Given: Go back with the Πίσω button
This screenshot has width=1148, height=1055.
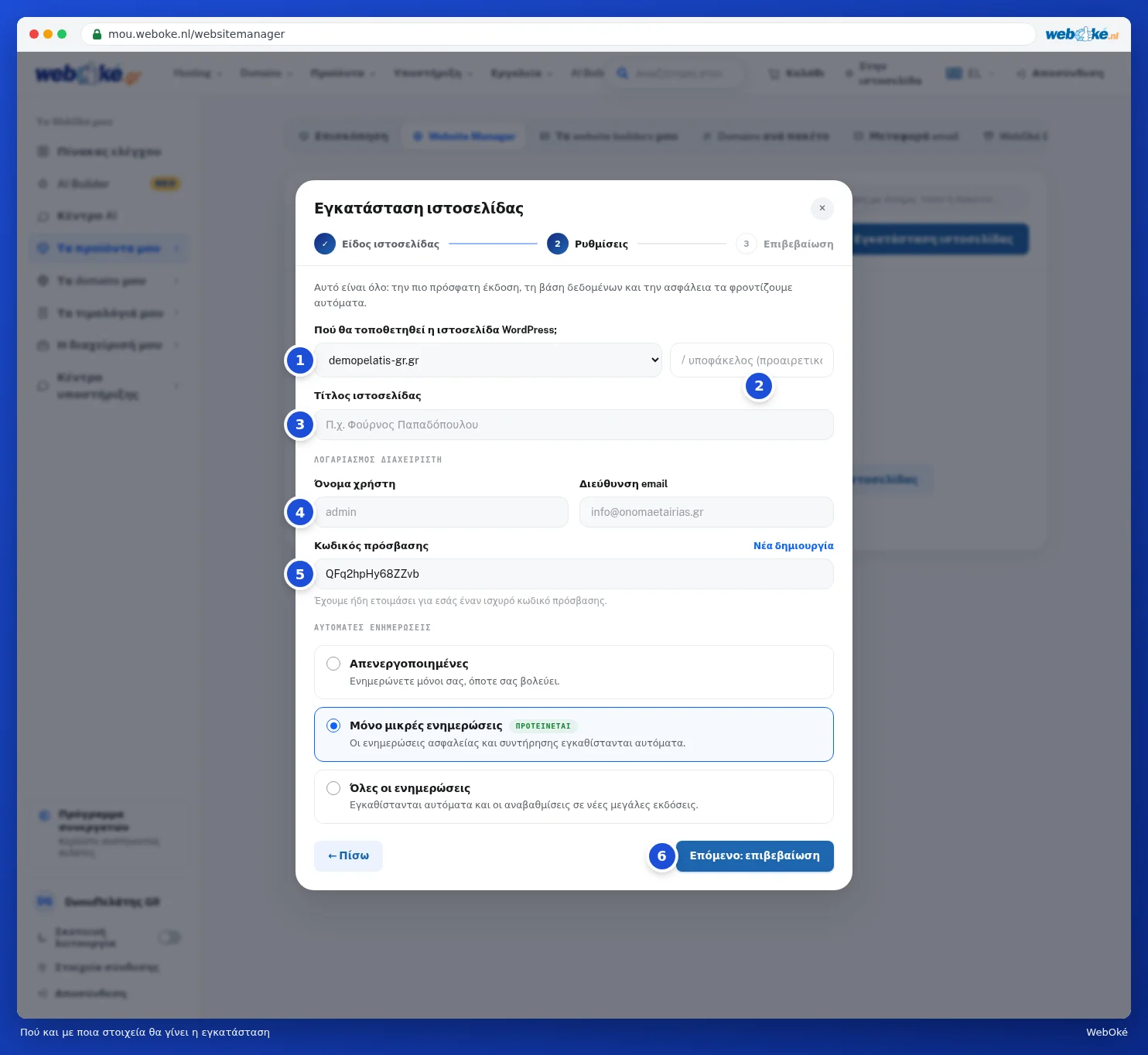Looking at the screenshot, I should coord(348,856).
